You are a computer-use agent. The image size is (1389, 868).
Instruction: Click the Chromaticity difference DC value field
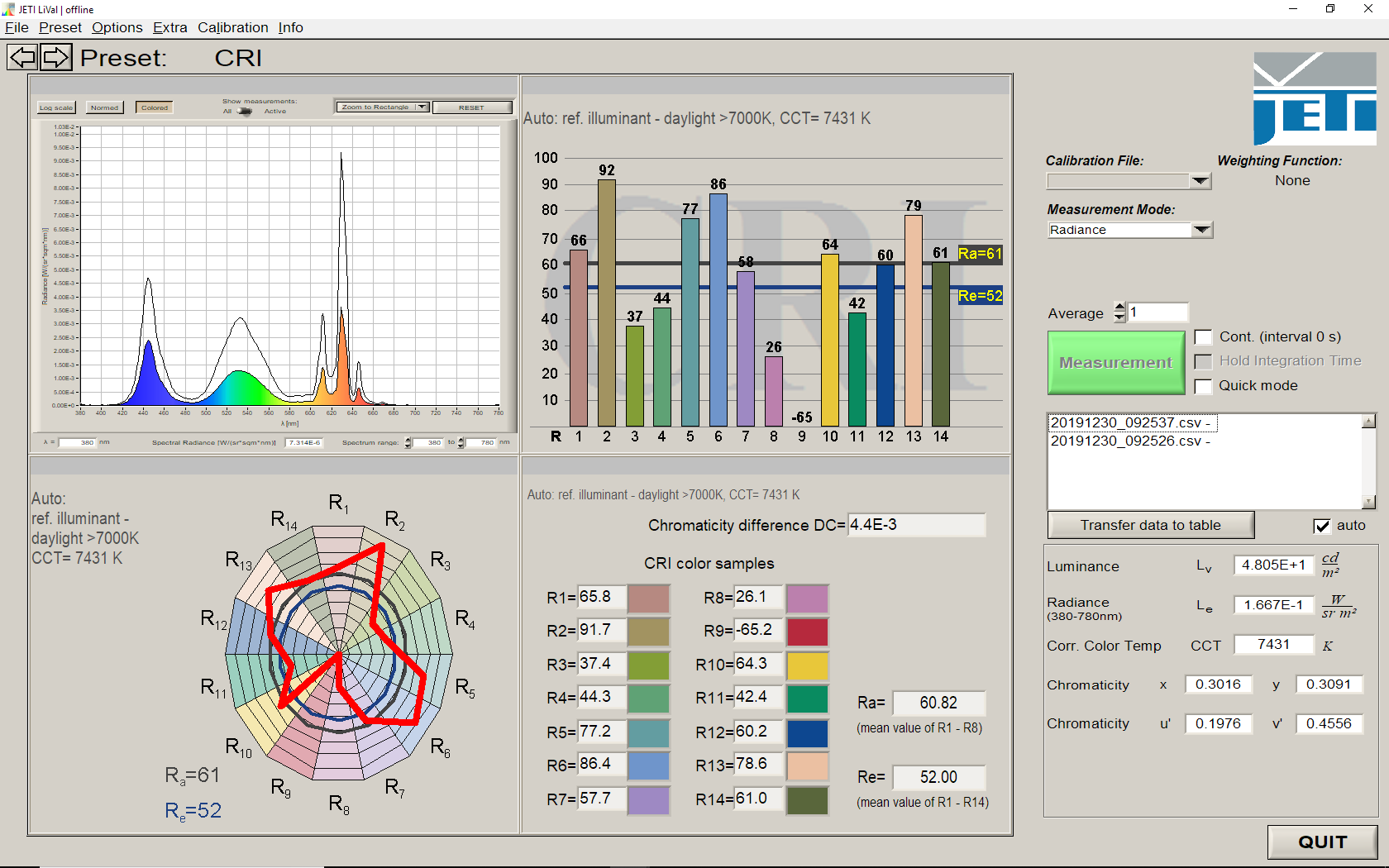(917, 525)
